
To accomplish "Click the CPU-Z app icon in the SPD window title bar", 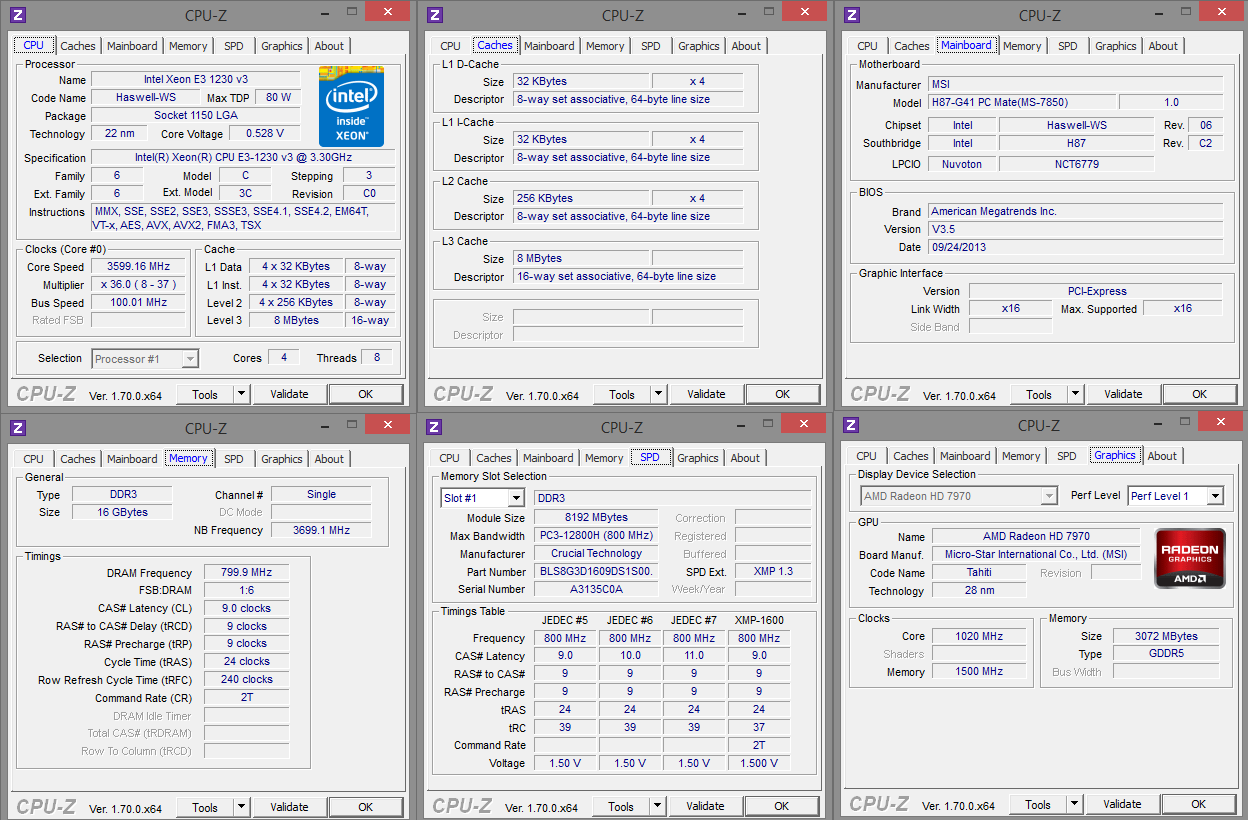I will (x=434, y=427).
